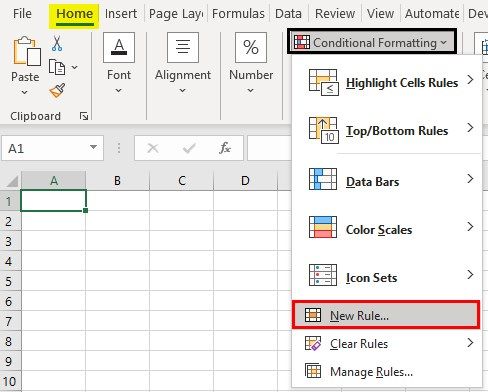This screenshot has width=488, height=392.
Task: Click the Manage Rules icon
Action: pyautogui.click(x=313, y=371)
